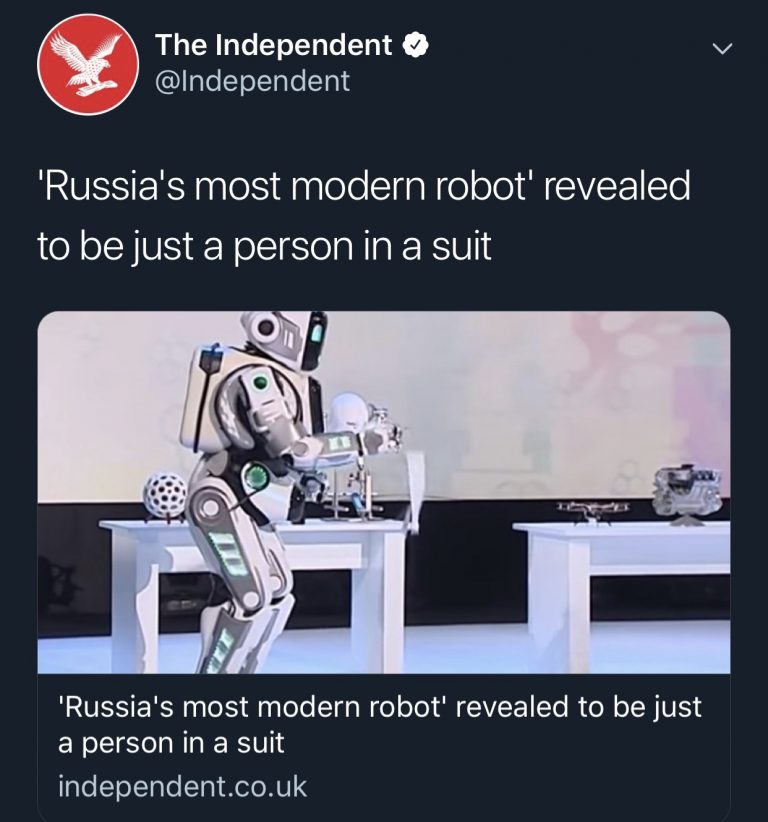Open The Independent's eagle profile avatar
This screenshot has height=822, width=768.
[x=88, y=64]
